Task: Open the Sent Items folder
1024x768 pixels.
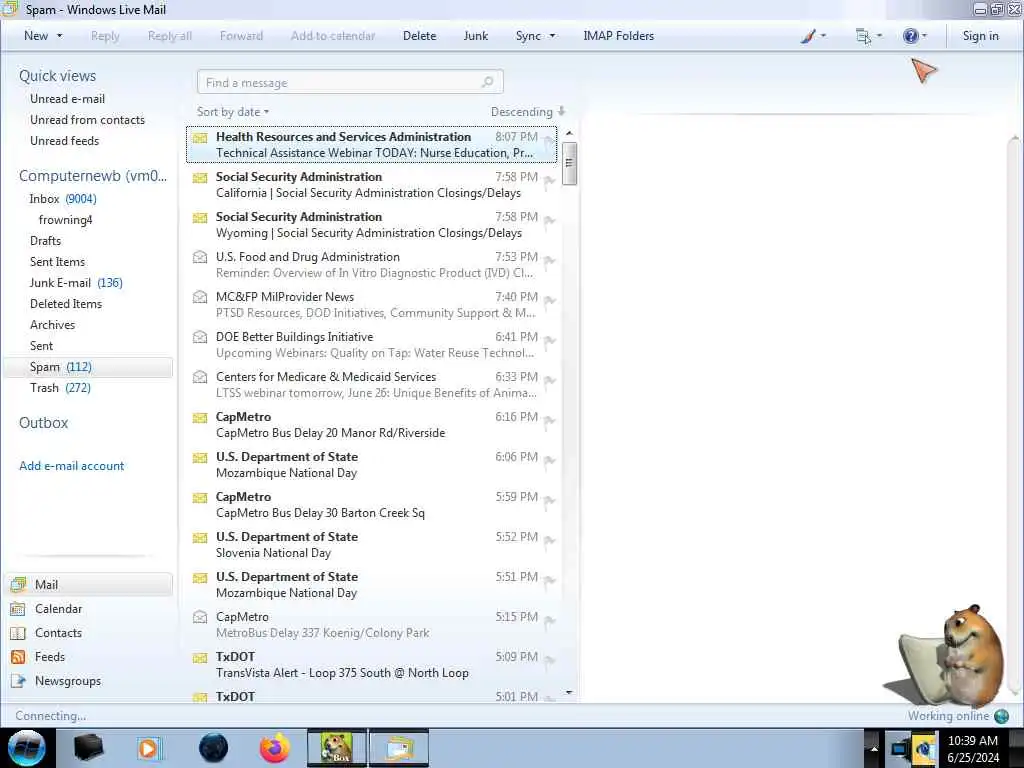Action: coord(57,262)
